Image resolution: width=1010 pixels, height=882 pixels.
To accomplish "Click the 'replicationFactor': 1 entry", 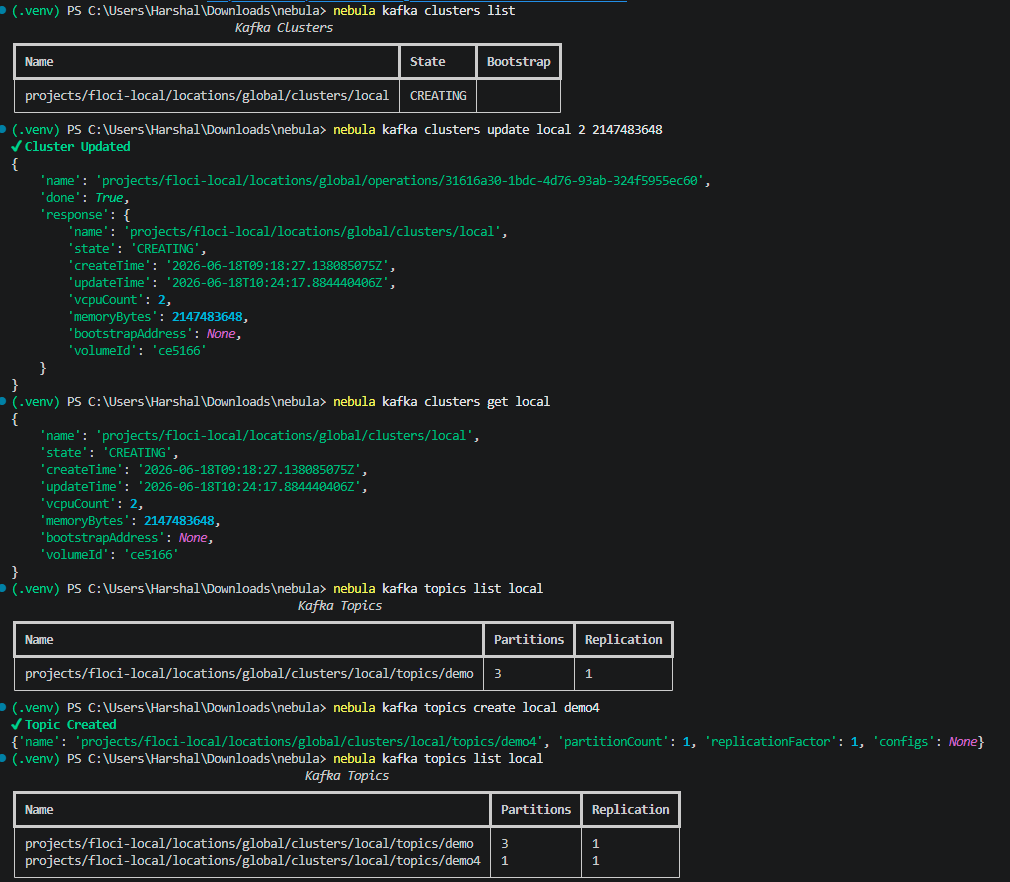I will pyautogui.click(x=785, y=742).
